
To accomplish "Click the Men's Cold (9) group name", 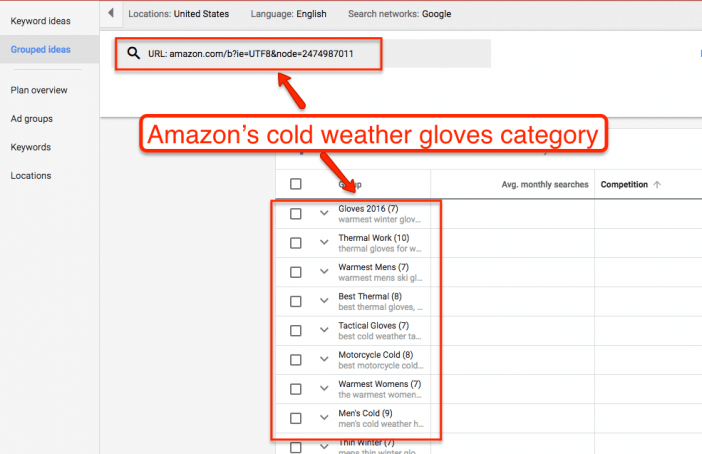I will pos(365,413).
